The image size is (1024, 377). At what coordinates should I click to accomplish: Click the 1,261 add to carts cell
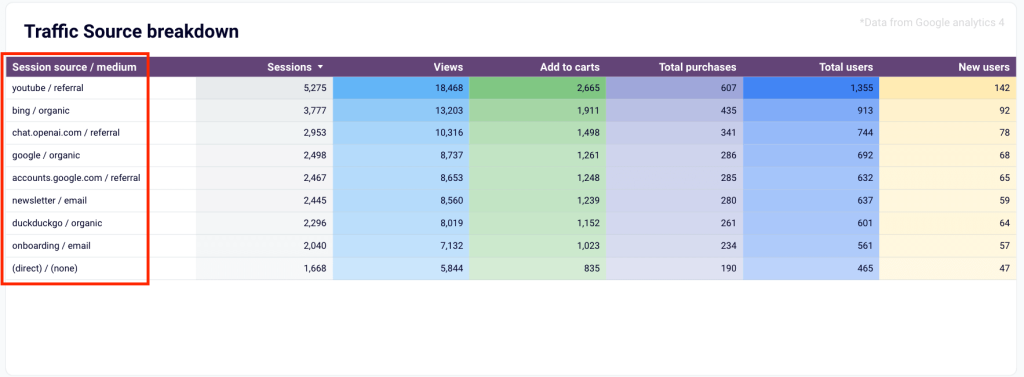[537, 156]
